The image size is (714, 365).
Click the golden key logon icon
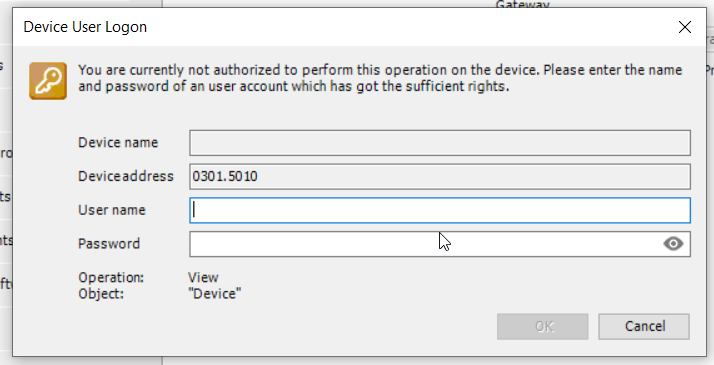[48, 81]
